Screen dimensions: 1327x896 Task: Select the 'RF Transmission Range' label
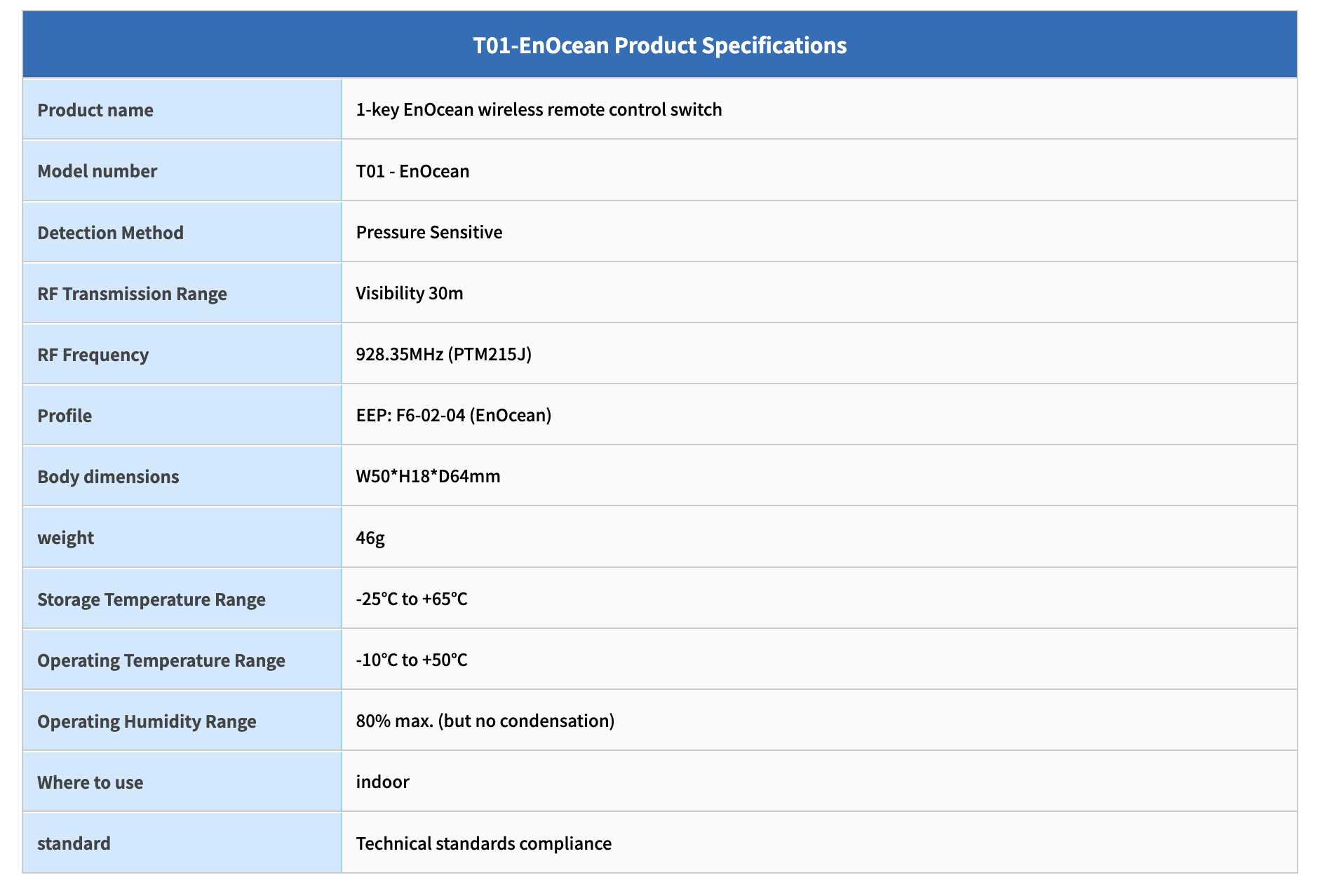[132, 294]
